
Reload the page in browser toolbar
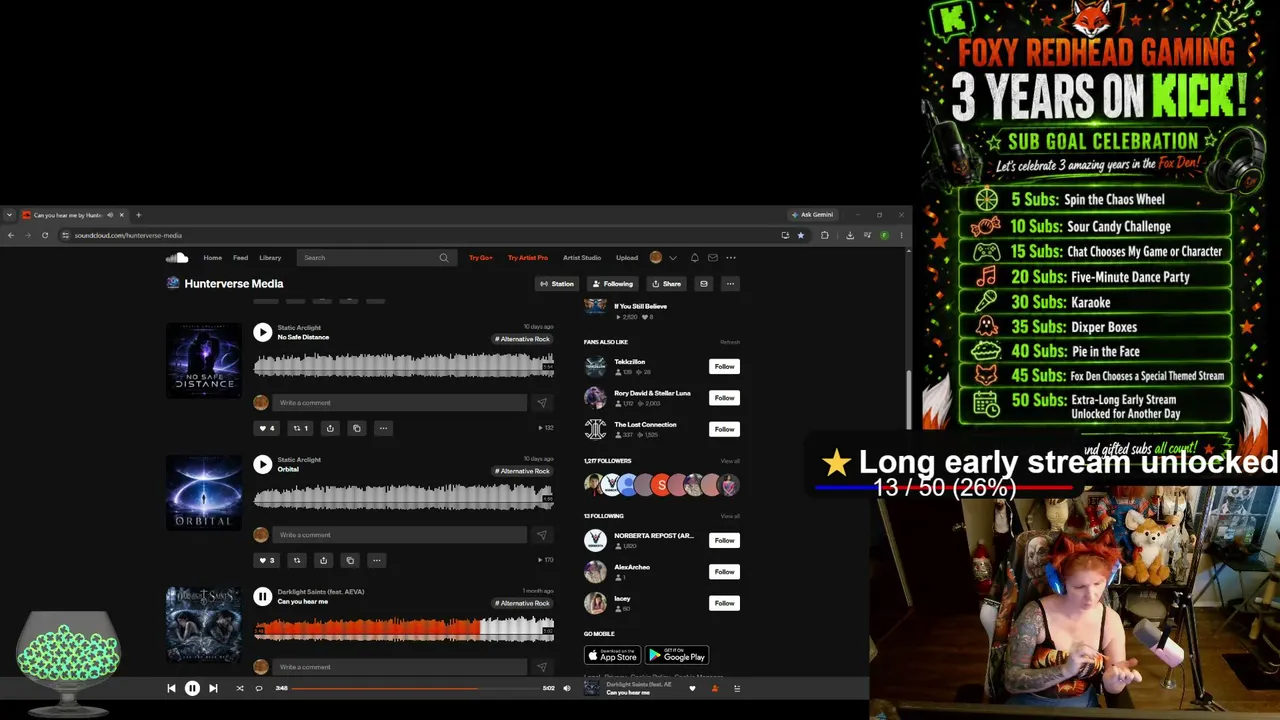point(45,235)
